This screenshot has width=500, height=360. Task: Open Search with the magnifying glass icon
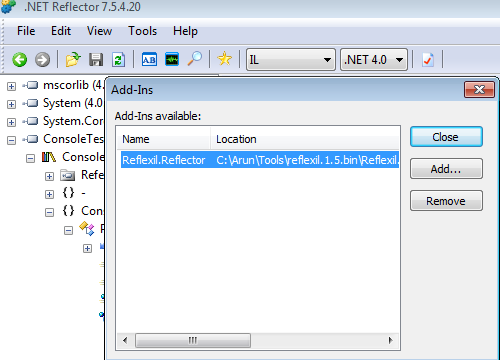click(x=195, y=59)
